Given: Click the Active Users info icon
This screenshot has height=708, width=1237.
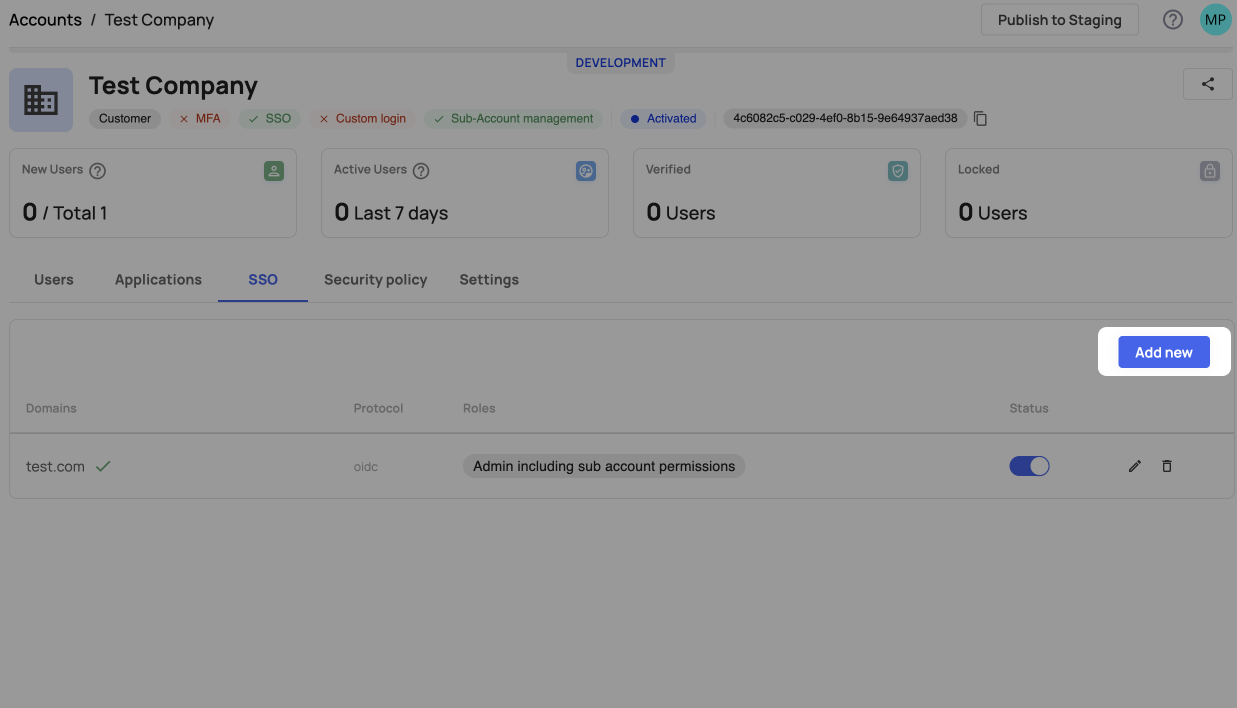Looking at the screenshot, I should tap(421, 170).
